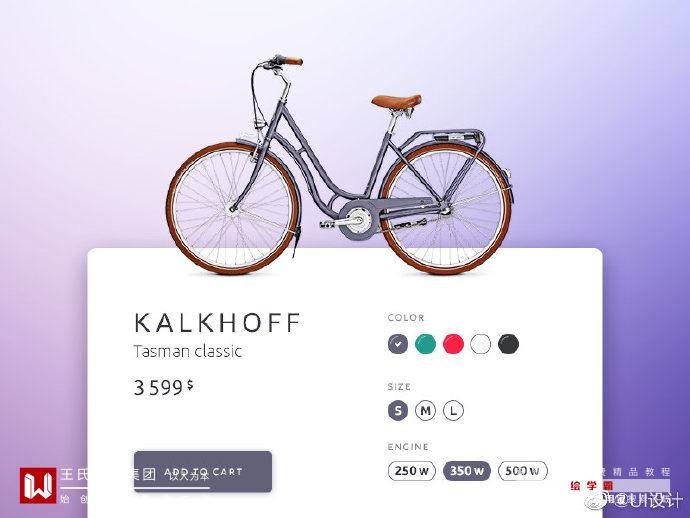The image size is (690, 518).
Task: Click the red W logo icon
Action: pos(38,485)
